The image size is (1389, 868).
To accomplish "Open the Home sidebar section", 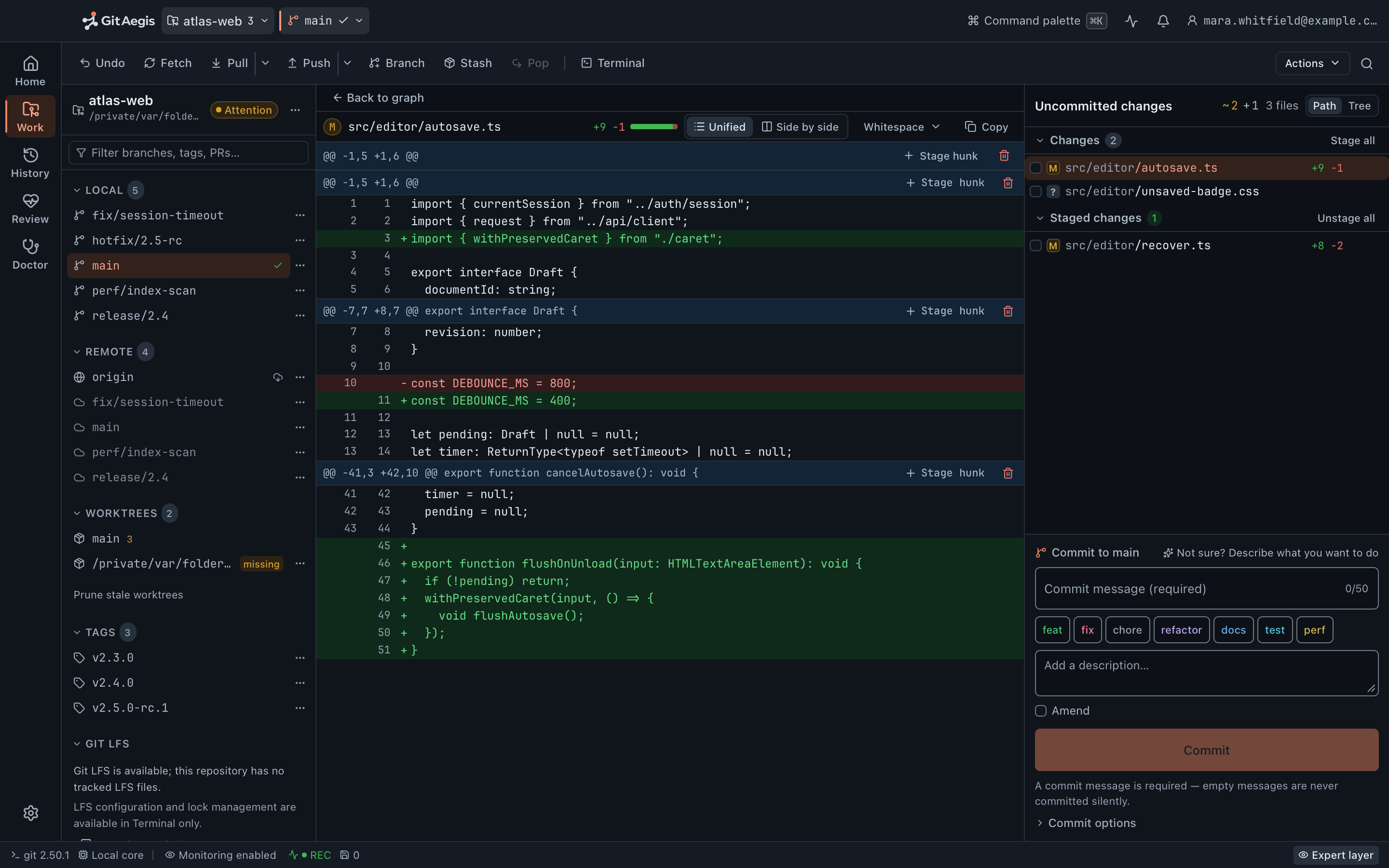I will [x=30, y=71].
